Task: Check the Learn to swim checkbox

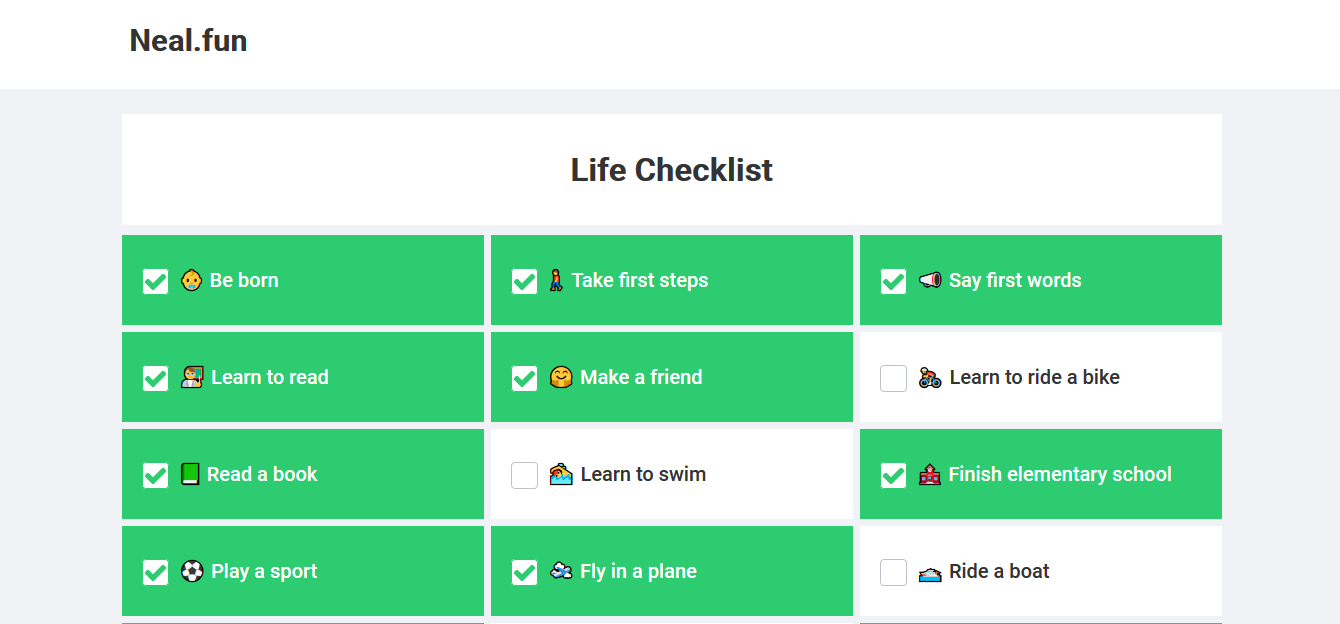Action: (x=524, y=475)
